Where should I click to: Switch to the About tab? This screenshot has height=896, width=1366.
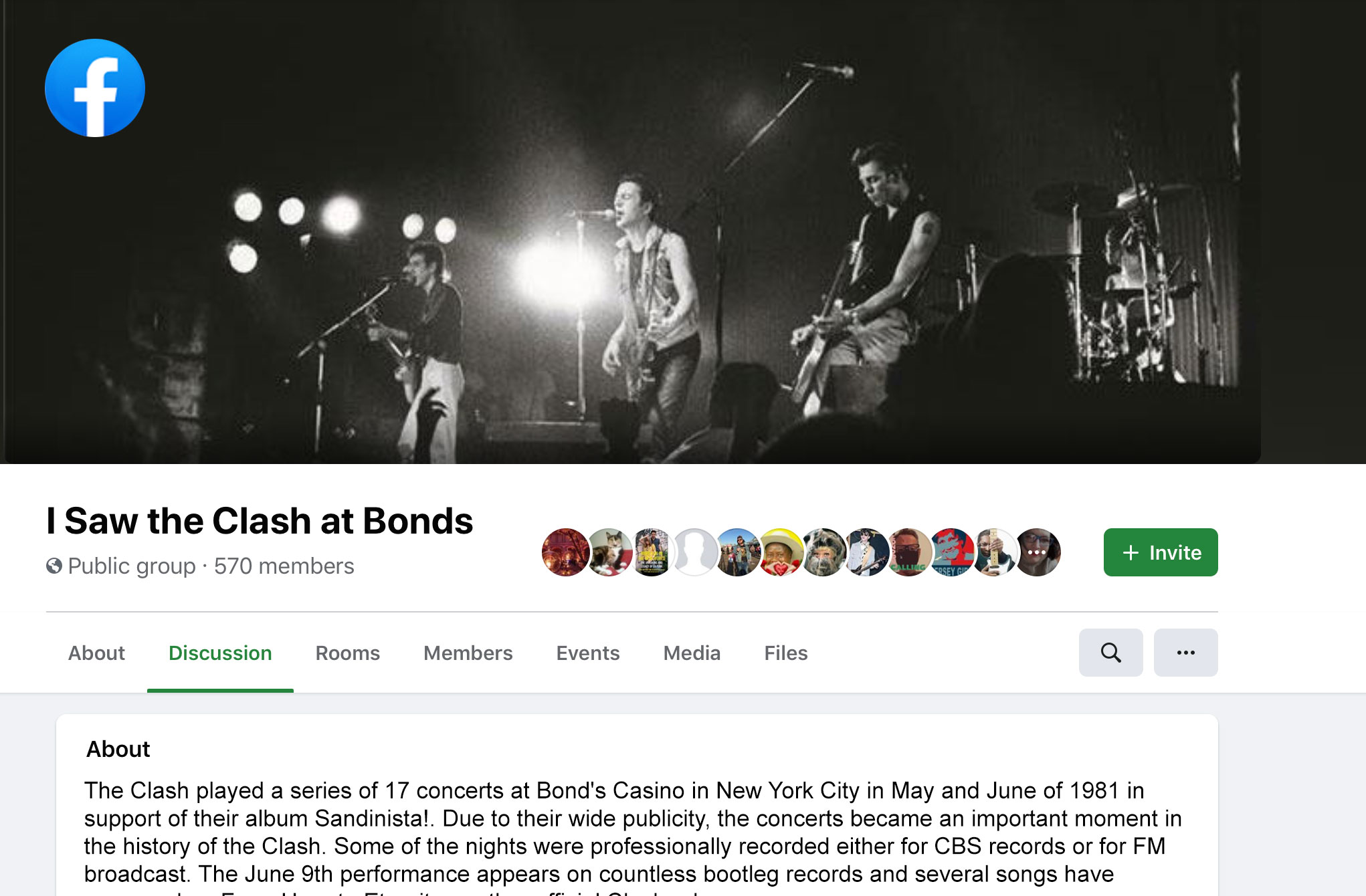96,653
